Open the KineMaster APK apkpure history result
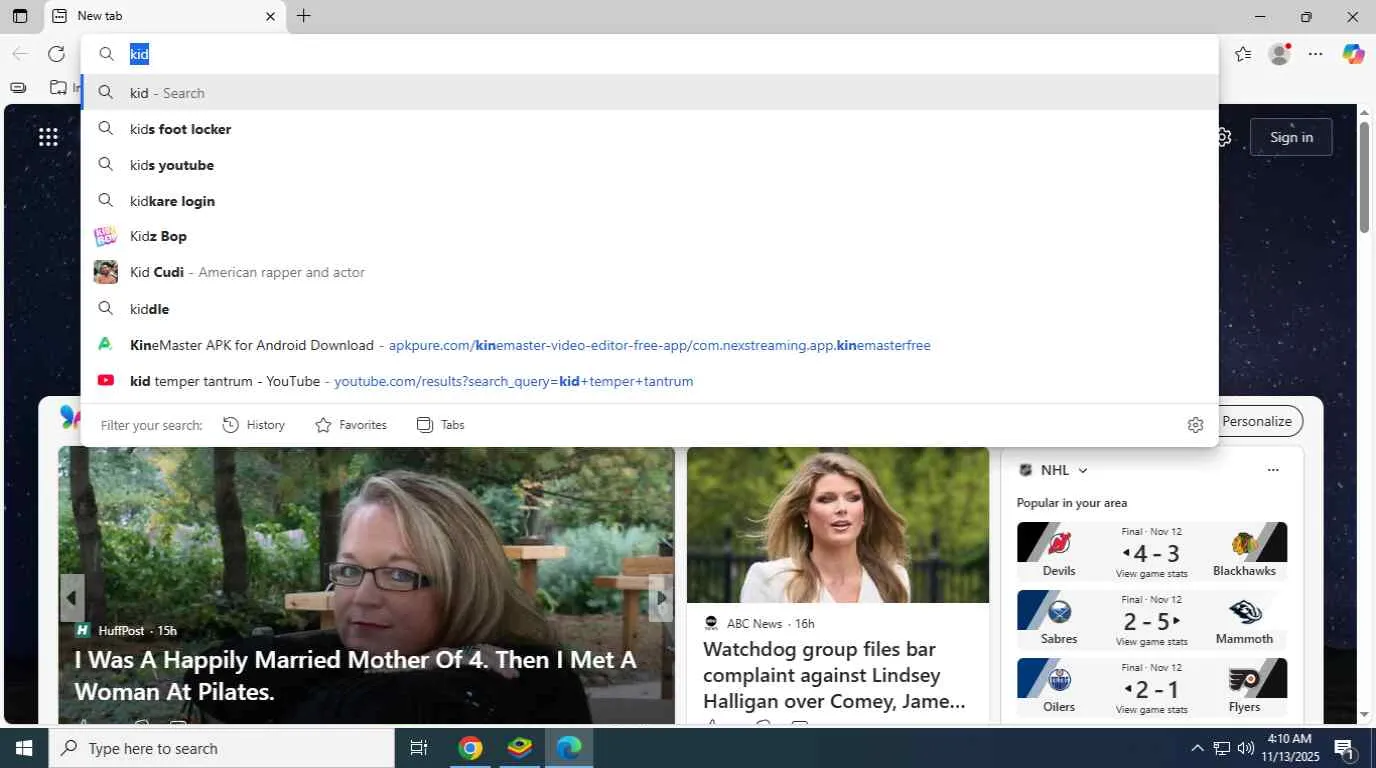This screenshot has width=1376, height=768. click(650, 345)
